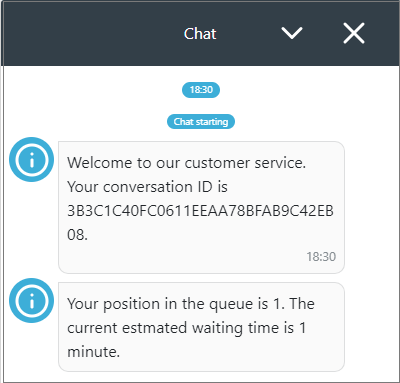Image resolution: width=400 pixels, height=383 pixels.
Task: Click the info icon beside the Welcome message
Action: [31, 159]
